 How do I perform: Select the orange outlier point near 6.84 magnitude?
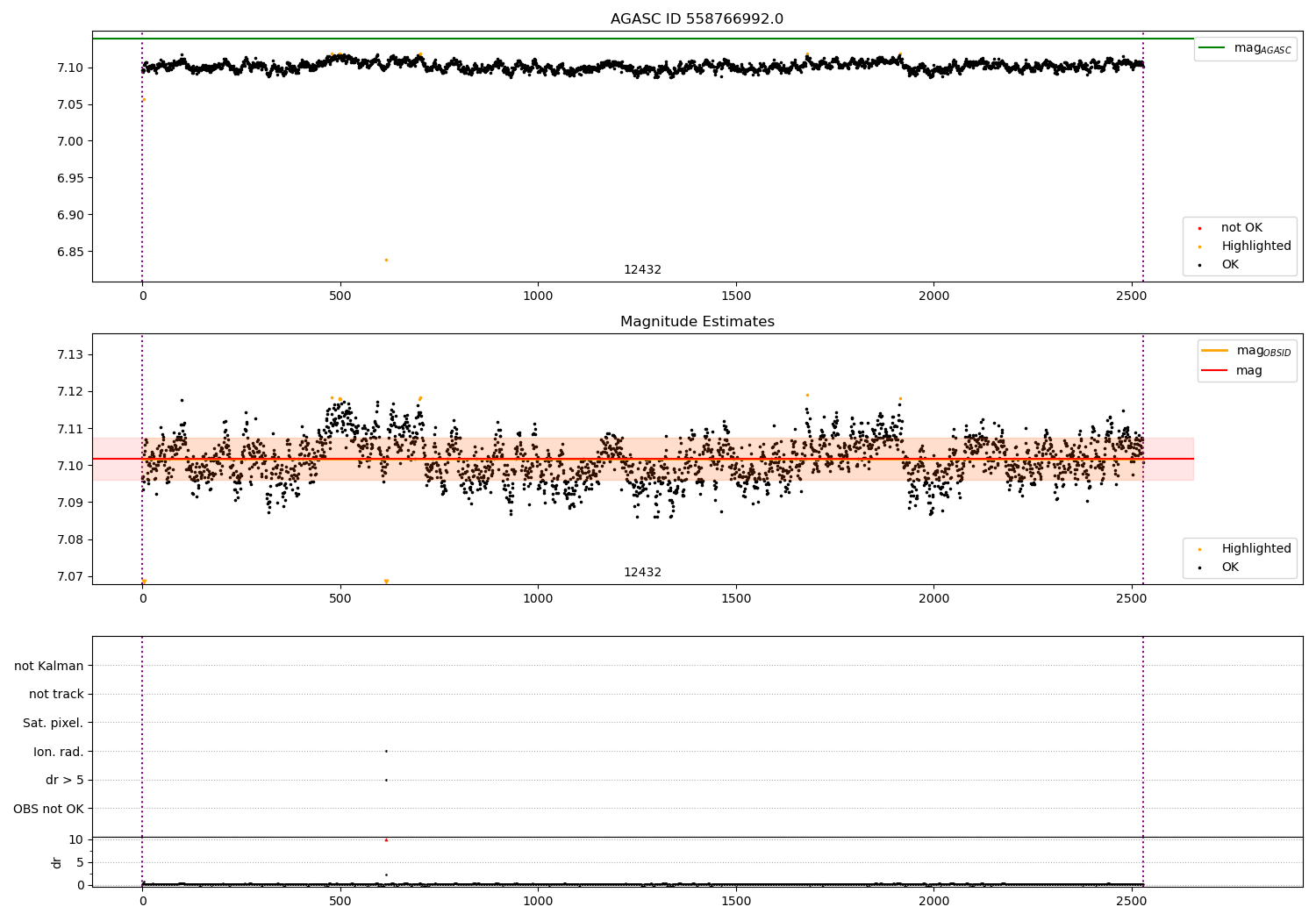(x=386, y=260)
